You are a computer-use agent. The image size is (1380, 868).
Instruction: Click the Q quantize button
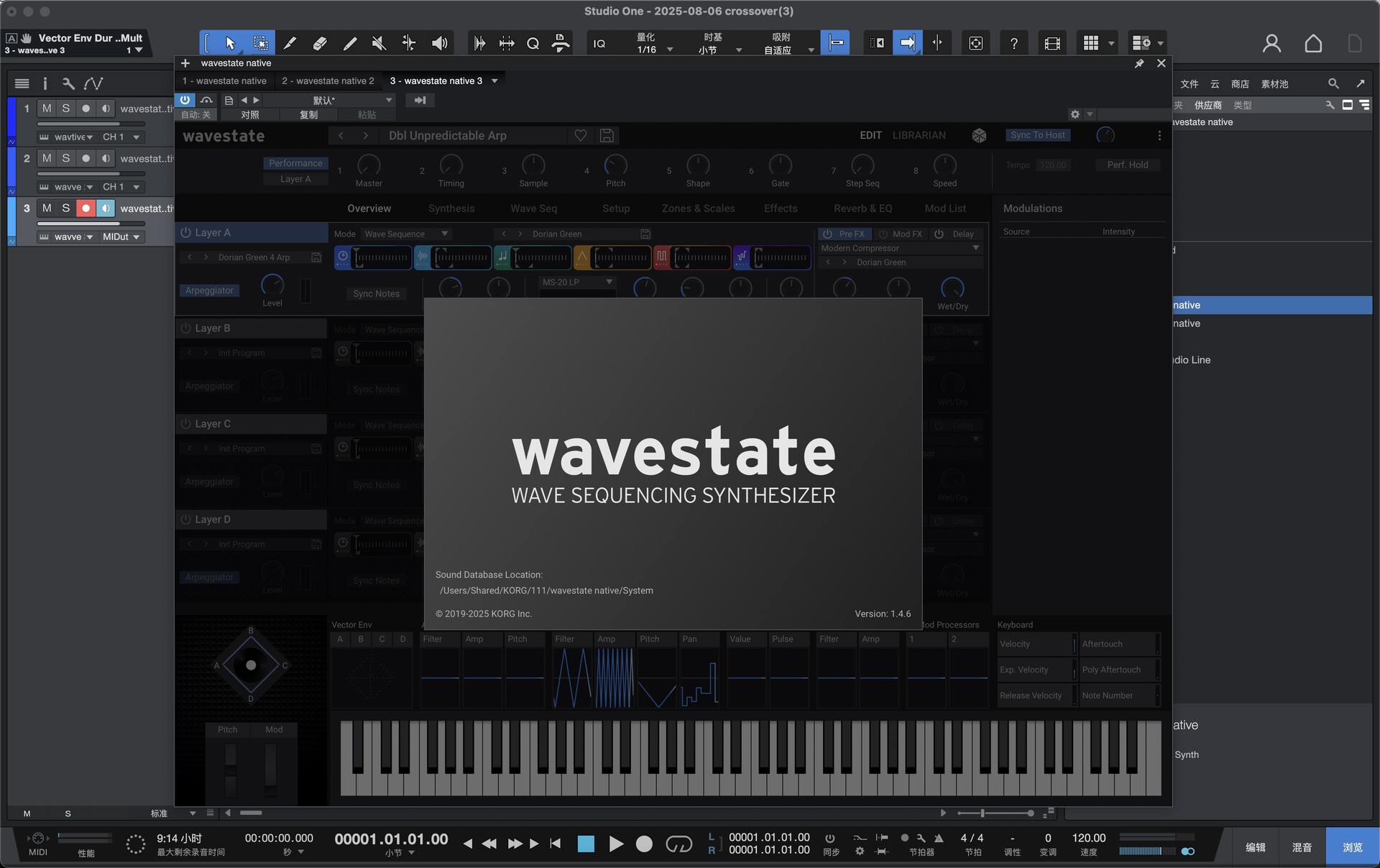click(x=533, y=44)
